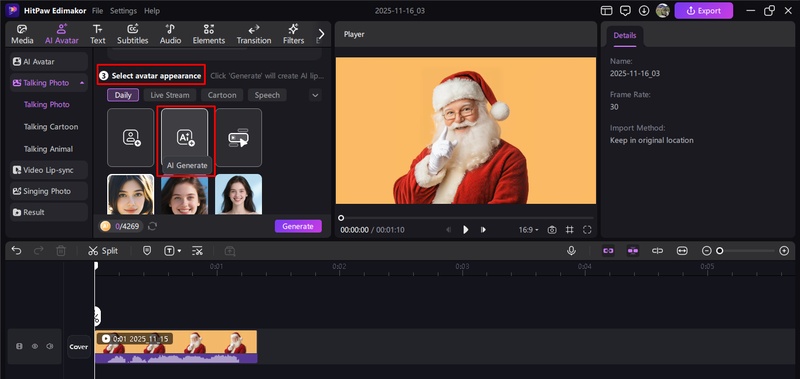Open the Text tab
Viewport: 800px width, 379px height.
[97, 34]
